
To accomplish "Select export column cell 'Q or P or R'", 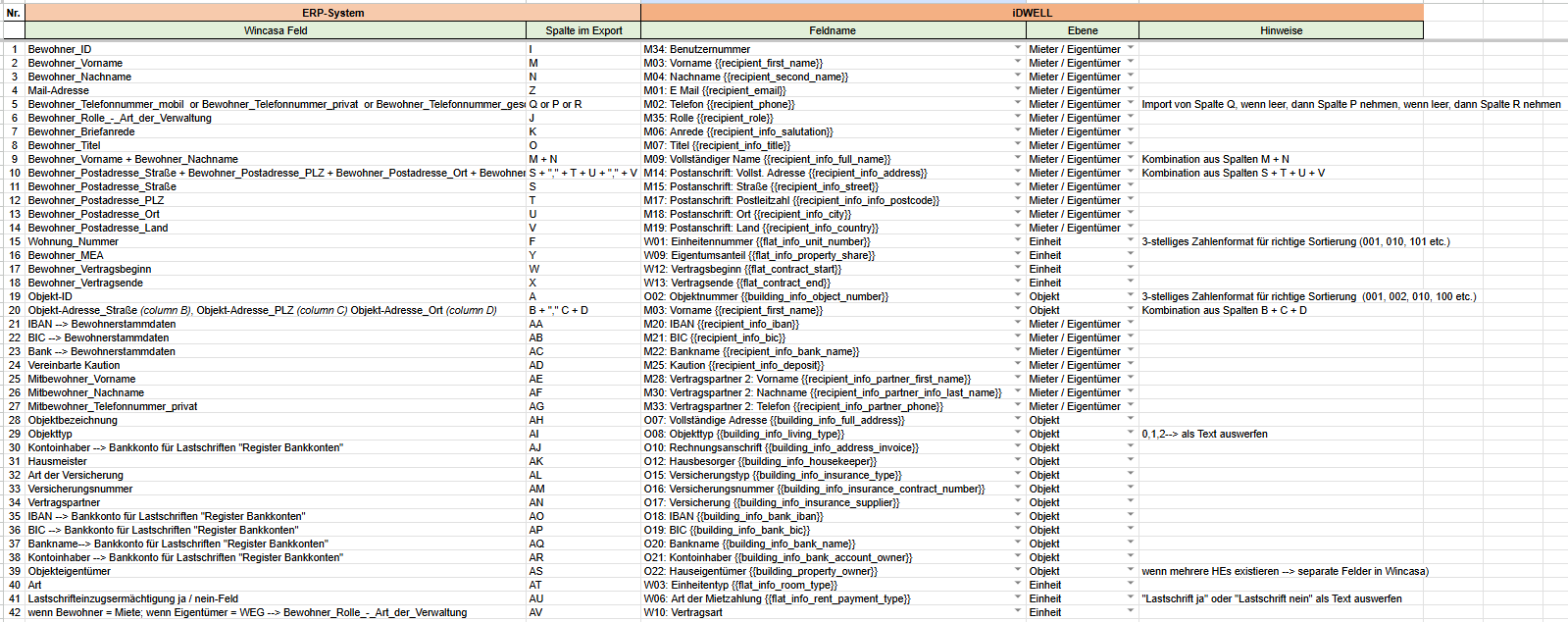I will [583, 104].
